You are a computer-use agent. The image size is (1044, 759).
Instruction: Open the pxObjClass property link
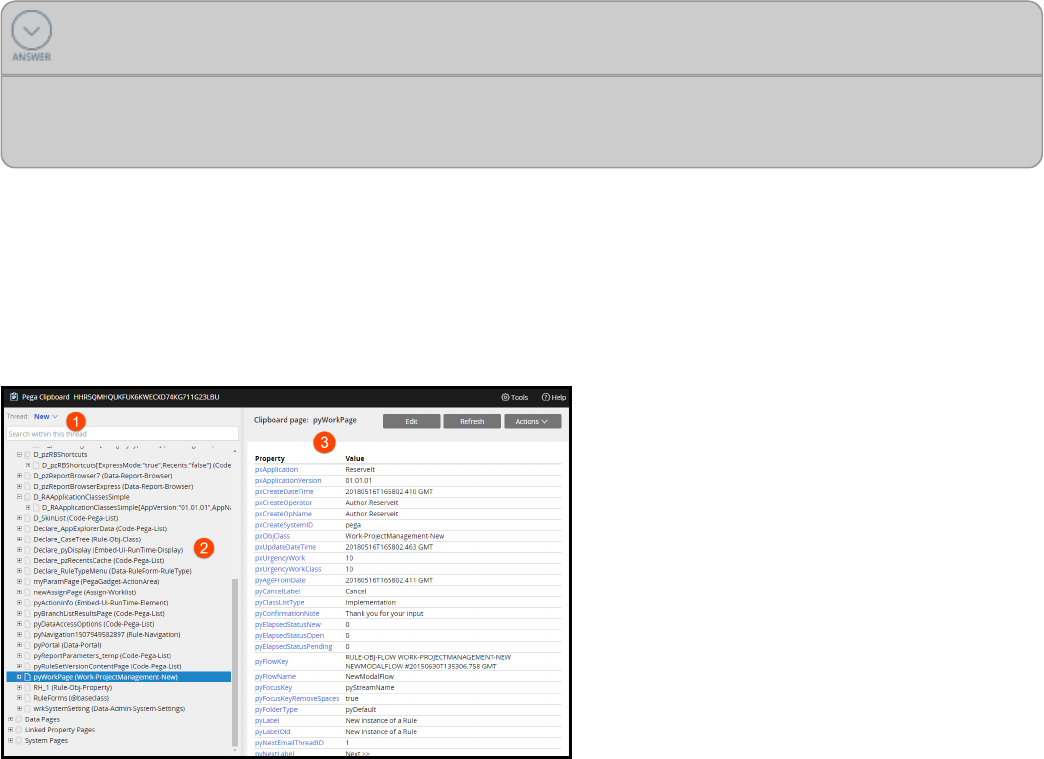click(x=272, y=536)
